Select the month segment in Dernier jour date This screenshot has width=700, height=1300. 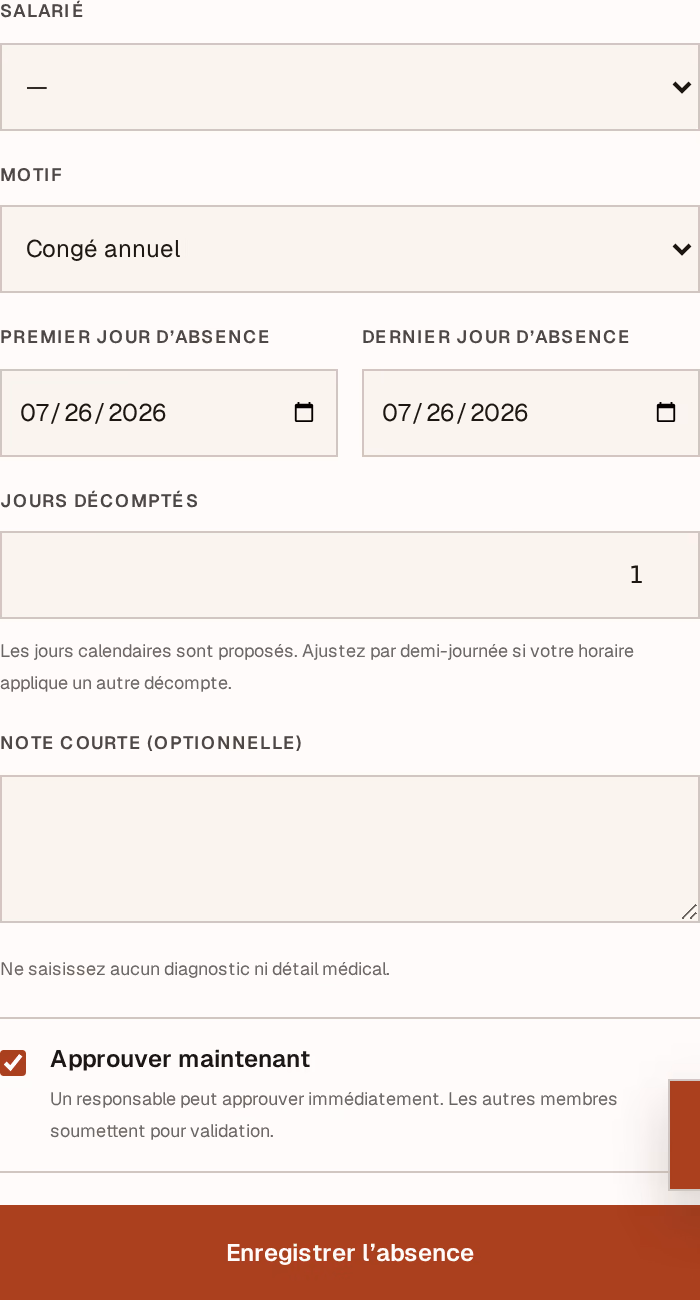click(396, 413)
